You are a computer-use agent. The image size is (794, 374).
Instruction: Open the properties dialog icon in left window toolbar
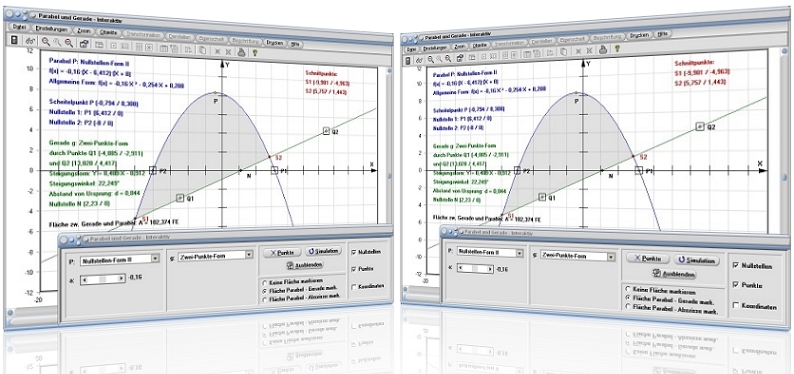coord(84,44)
